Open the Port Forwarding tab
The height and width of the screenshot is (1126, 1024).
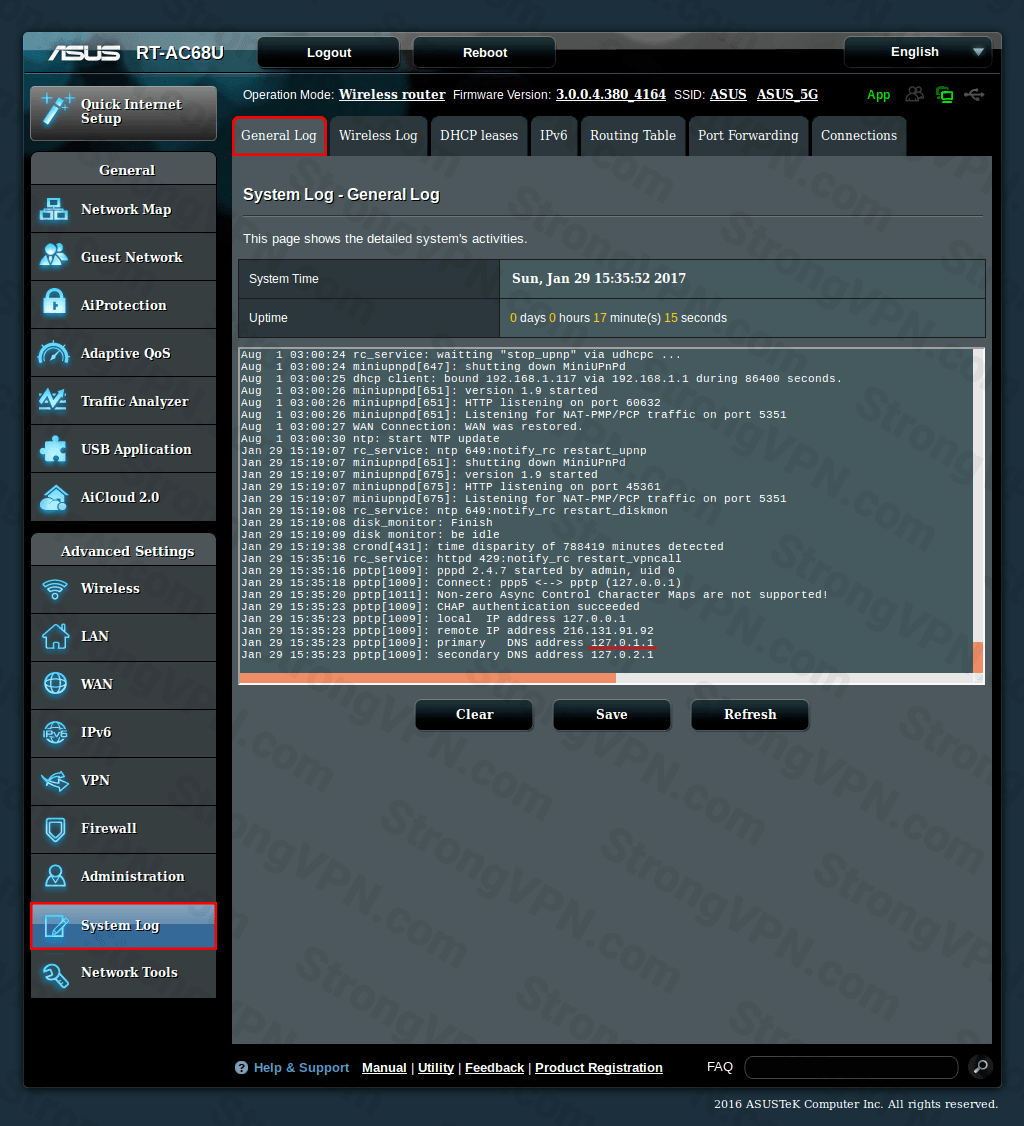(x=748, y=136)
